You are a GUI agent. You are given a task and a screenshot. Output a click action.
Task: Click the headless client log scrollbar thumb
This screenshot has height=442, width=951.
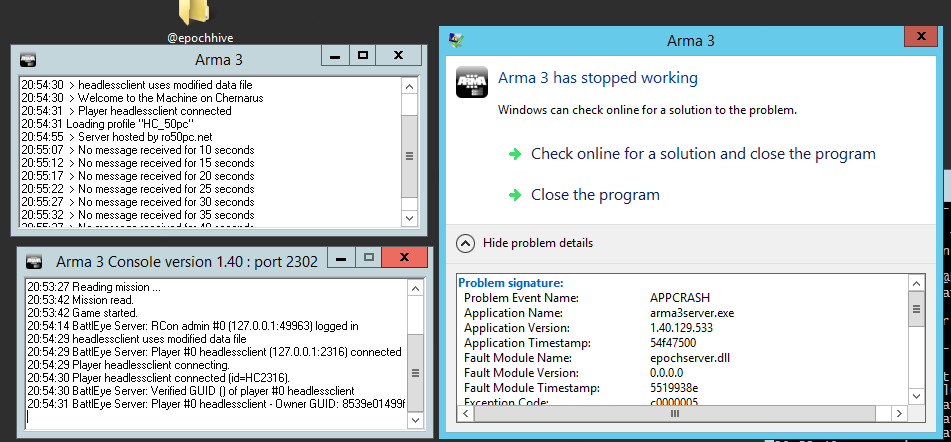click(409, 156)
